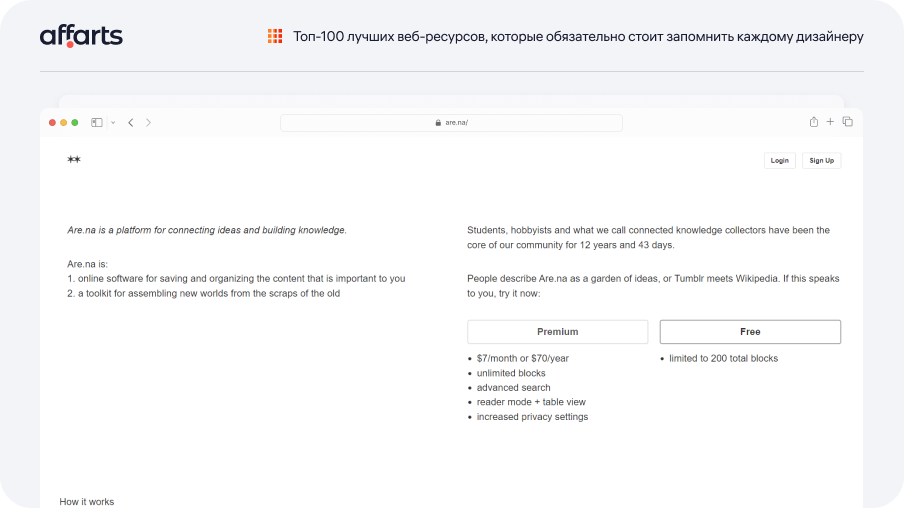Show tab overview icon

point(848,122)
